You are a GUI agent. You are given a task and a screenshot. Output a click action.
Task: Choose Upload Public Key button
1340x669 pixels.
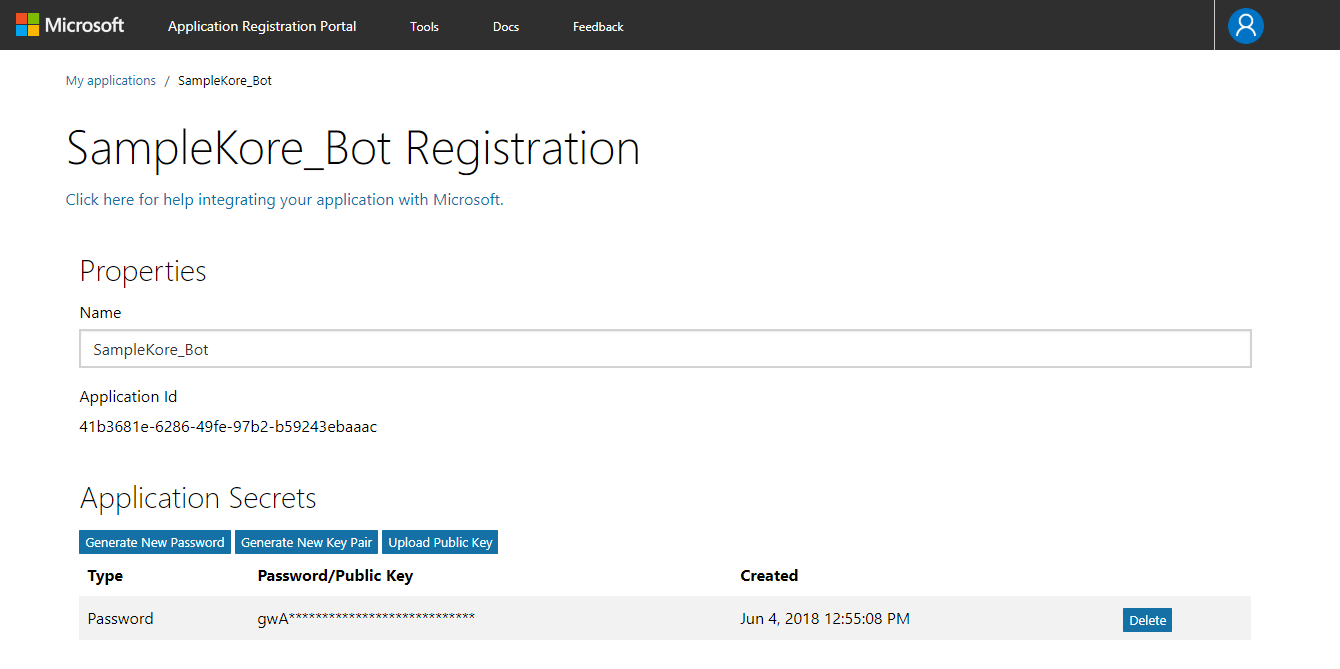click(x=440, y=542)
